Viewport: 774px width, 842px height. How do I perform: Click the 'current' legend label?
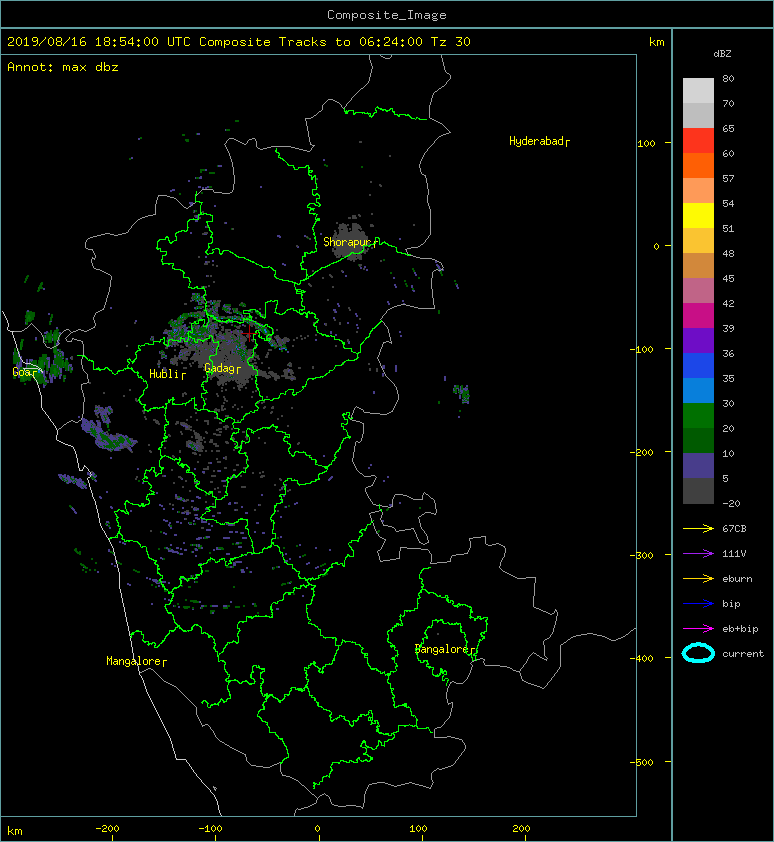click(743, 654)
